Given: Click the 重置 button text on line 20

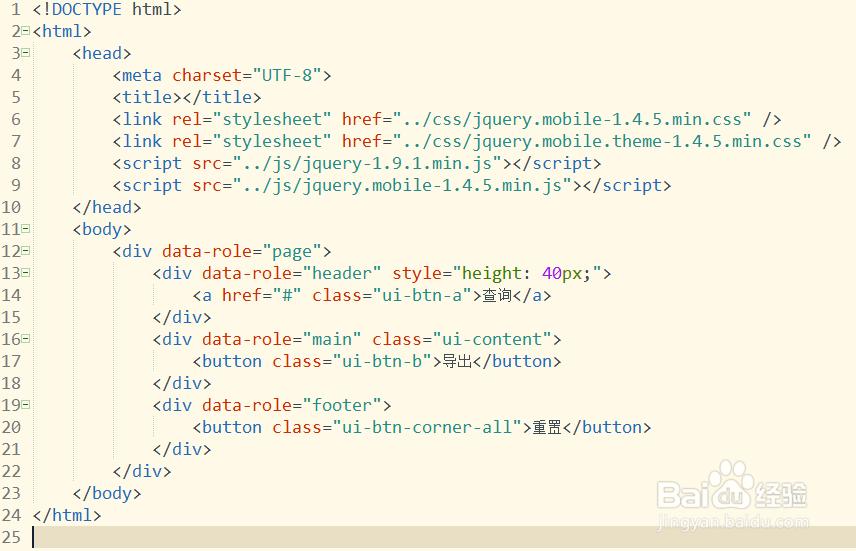Looking at the screenshot, I should point(548,427).
